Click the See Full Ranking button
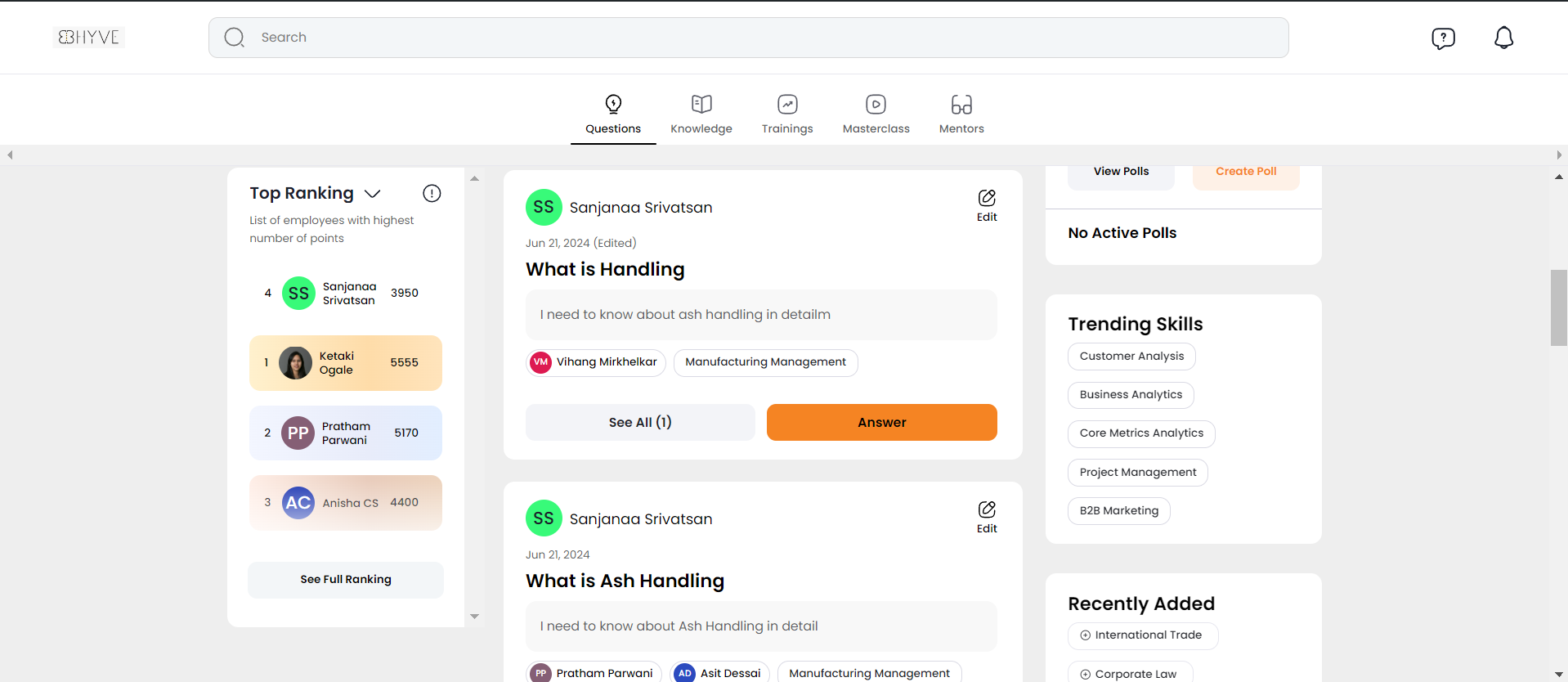Image resolution: width=1568 pixels, height=682 pixels. coord(346,579)
